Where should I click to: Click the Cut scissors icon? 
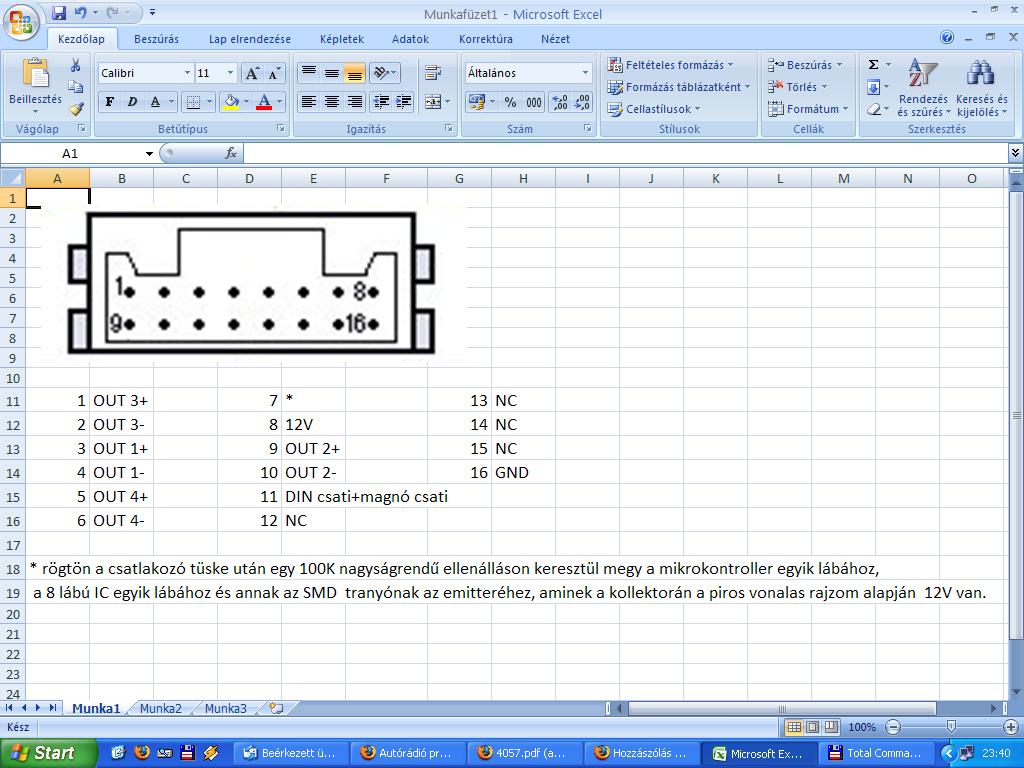75,65
